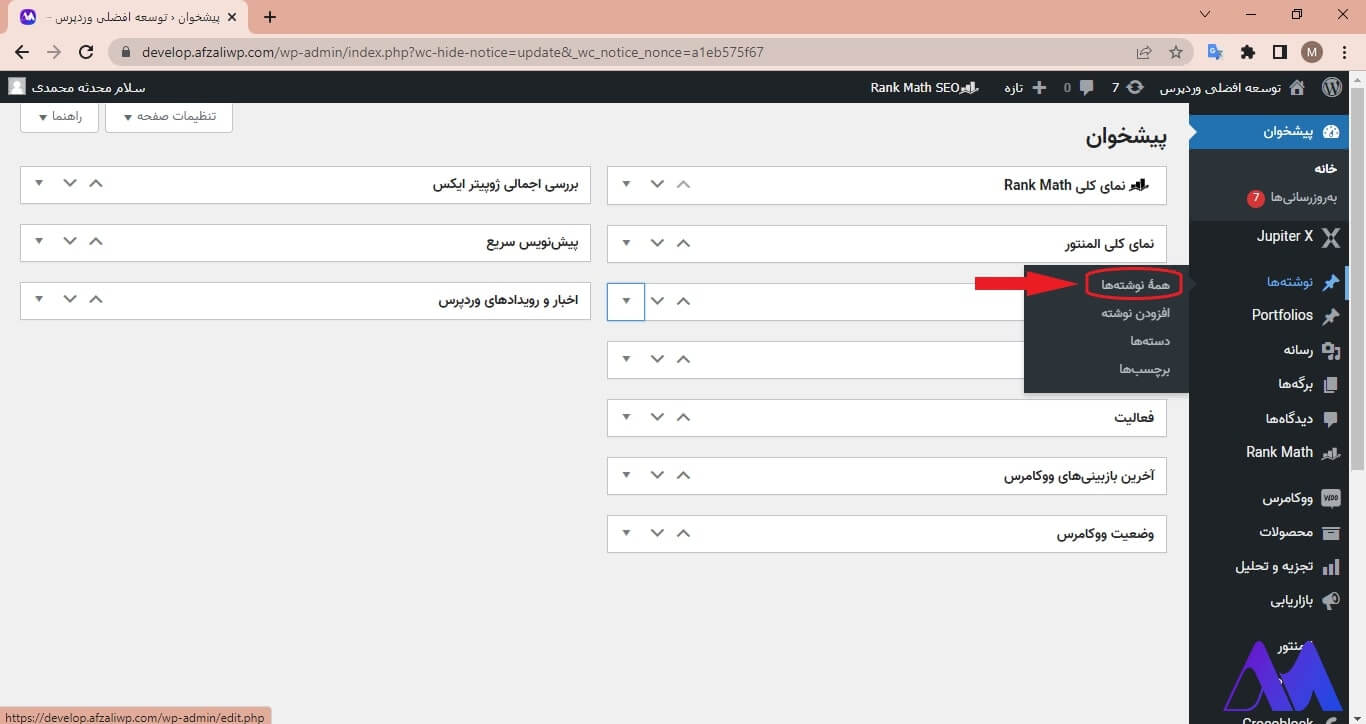
Task: Move آخرین بازبینی‌های ووکامرس widget down
Action: 657,475
